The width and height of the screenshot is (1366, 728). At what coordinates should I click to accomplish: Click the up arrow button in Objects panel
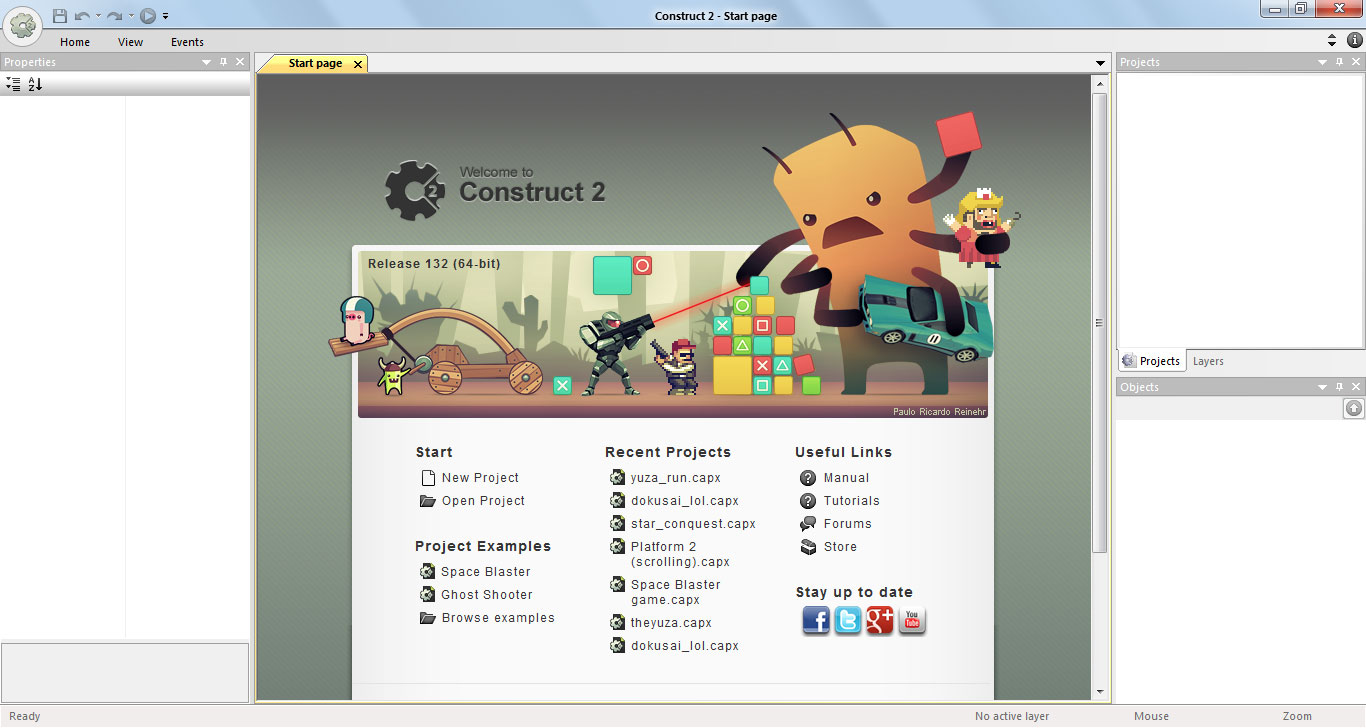[x=1353, y=408]
